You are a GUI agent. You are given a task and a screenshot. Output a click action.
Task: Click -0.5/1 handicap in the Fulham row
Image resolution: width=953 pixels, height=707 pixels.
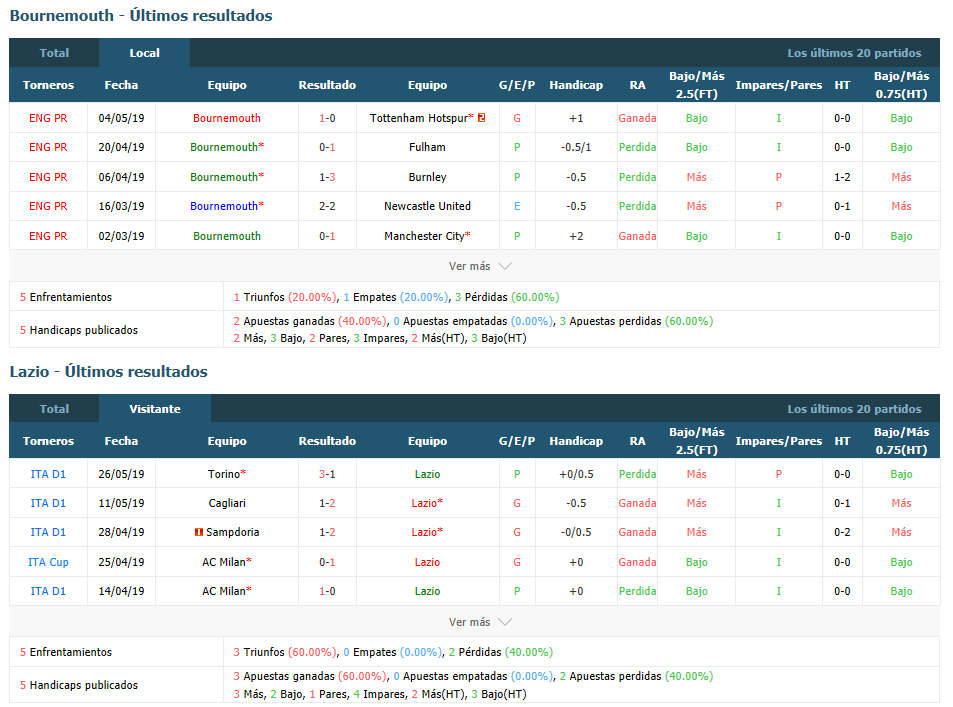[576, 147]
